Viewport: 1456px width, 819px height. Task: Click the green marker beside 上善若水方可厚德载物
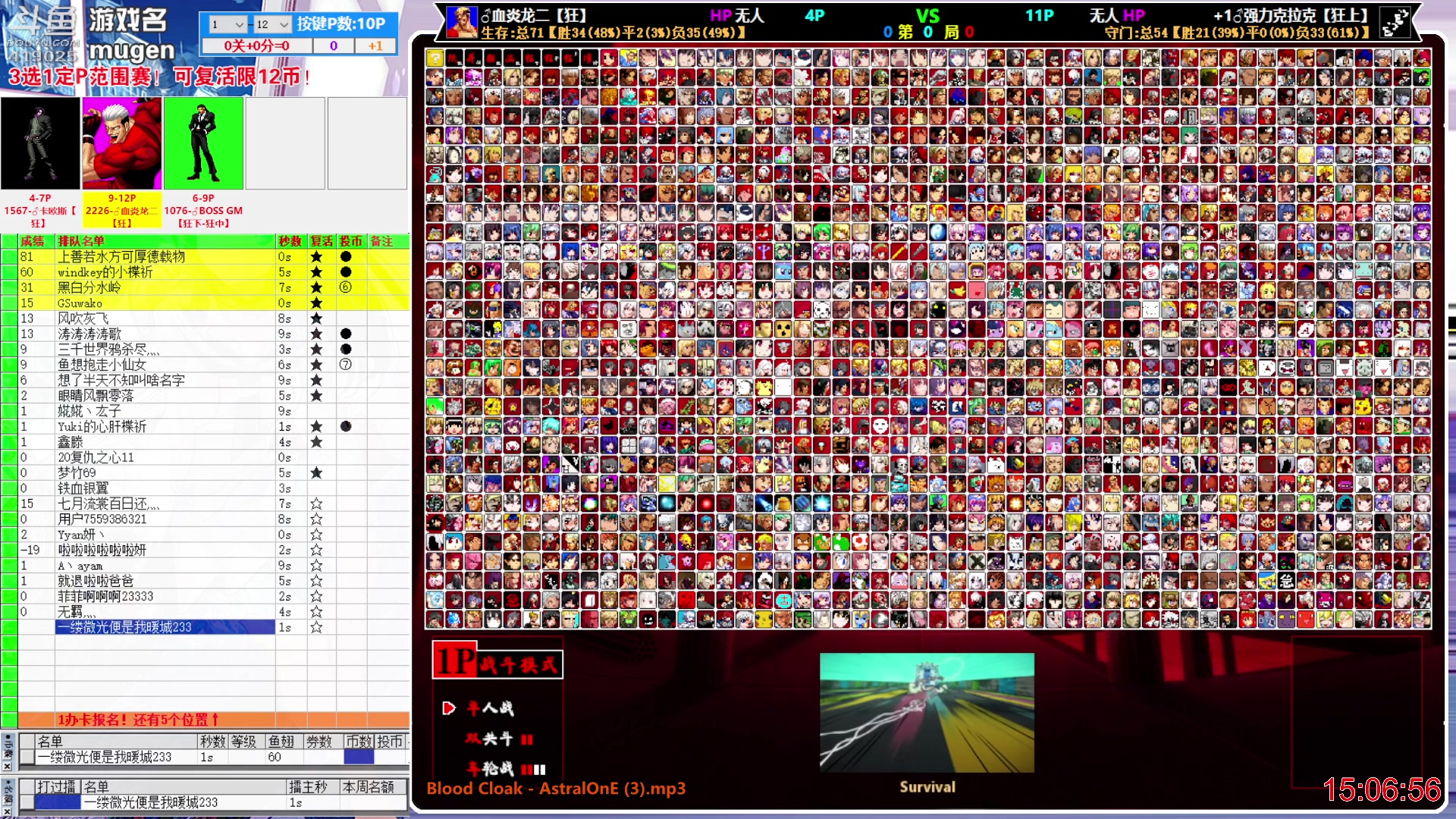pyautogui.click(x=9, y=256)
